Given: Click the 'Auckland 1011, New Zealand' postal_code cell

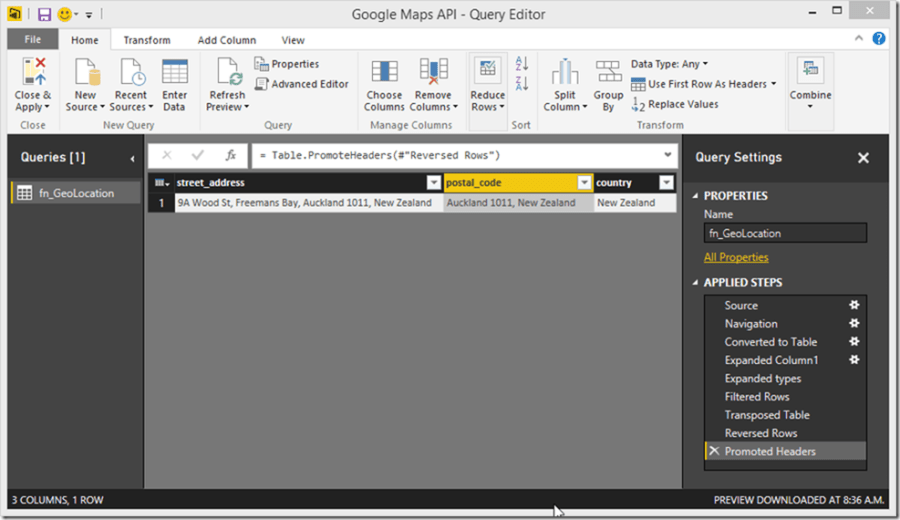Looking at the screenshot, I should pyautogui.click(x=518, y=203).
